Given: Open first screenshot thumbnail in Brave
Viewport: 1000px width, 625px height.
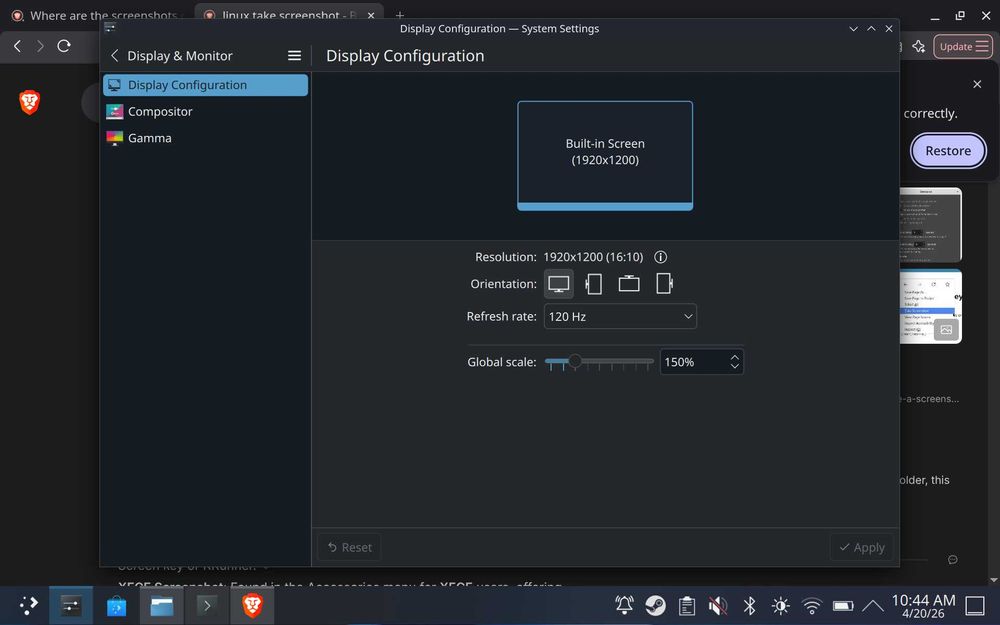Looking at the screenshot, I should pyautogui.click(x=930, y=224).
